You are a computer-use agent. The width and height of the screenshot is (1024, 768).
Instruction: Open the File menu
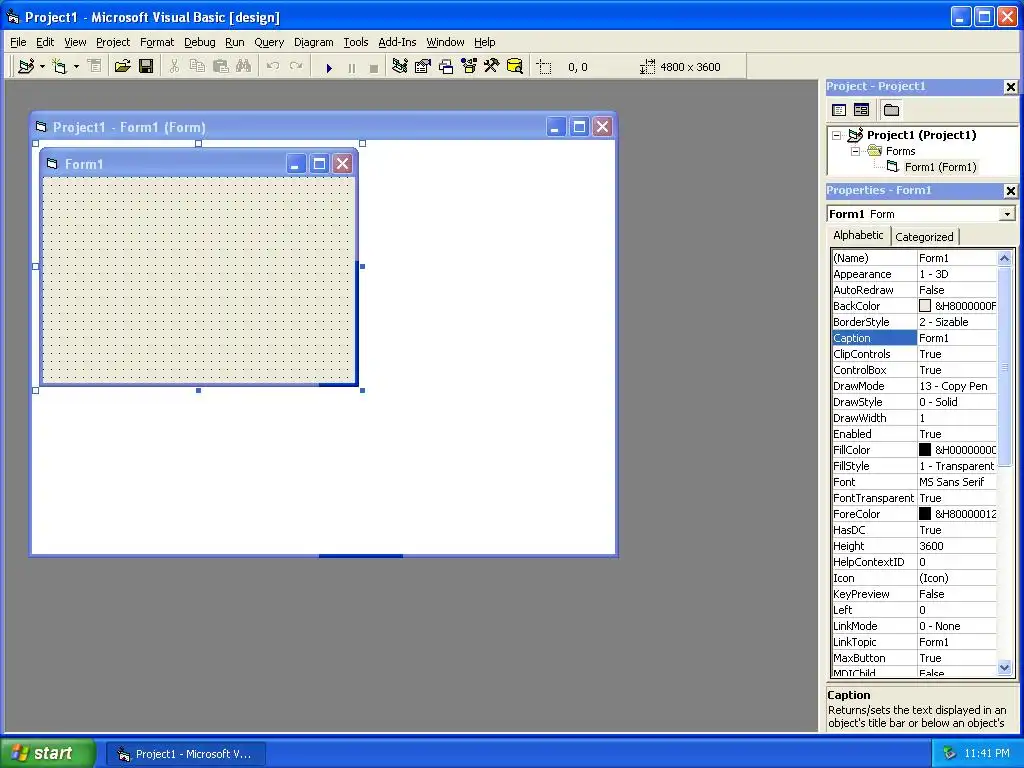click(x=18, y=42)
